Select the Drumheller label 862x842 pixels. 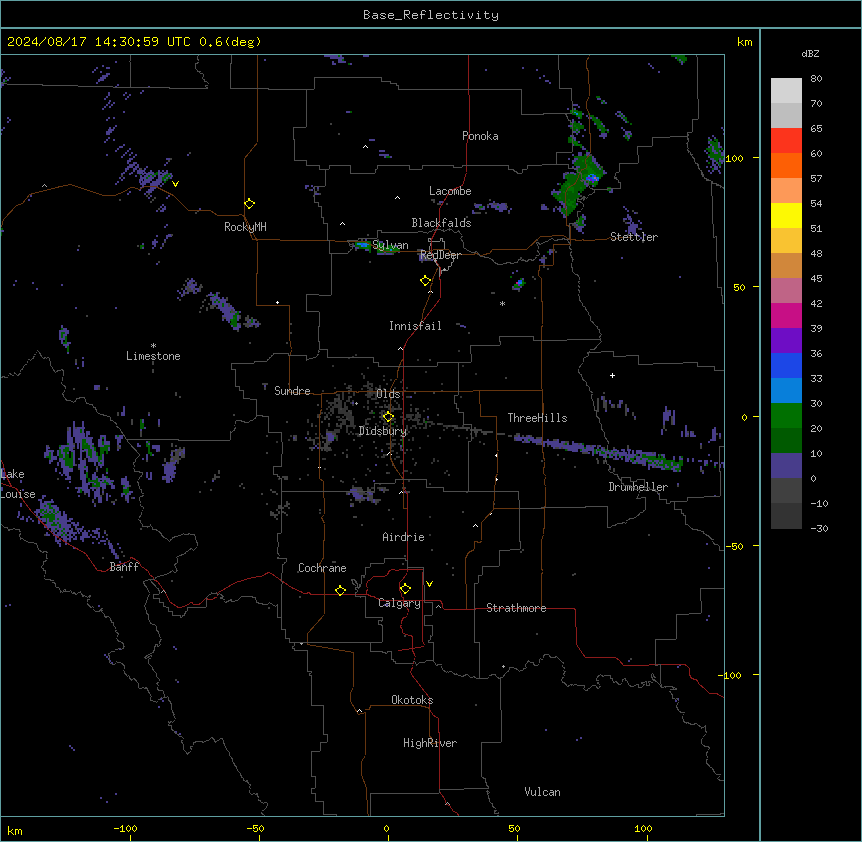point(638,487)
